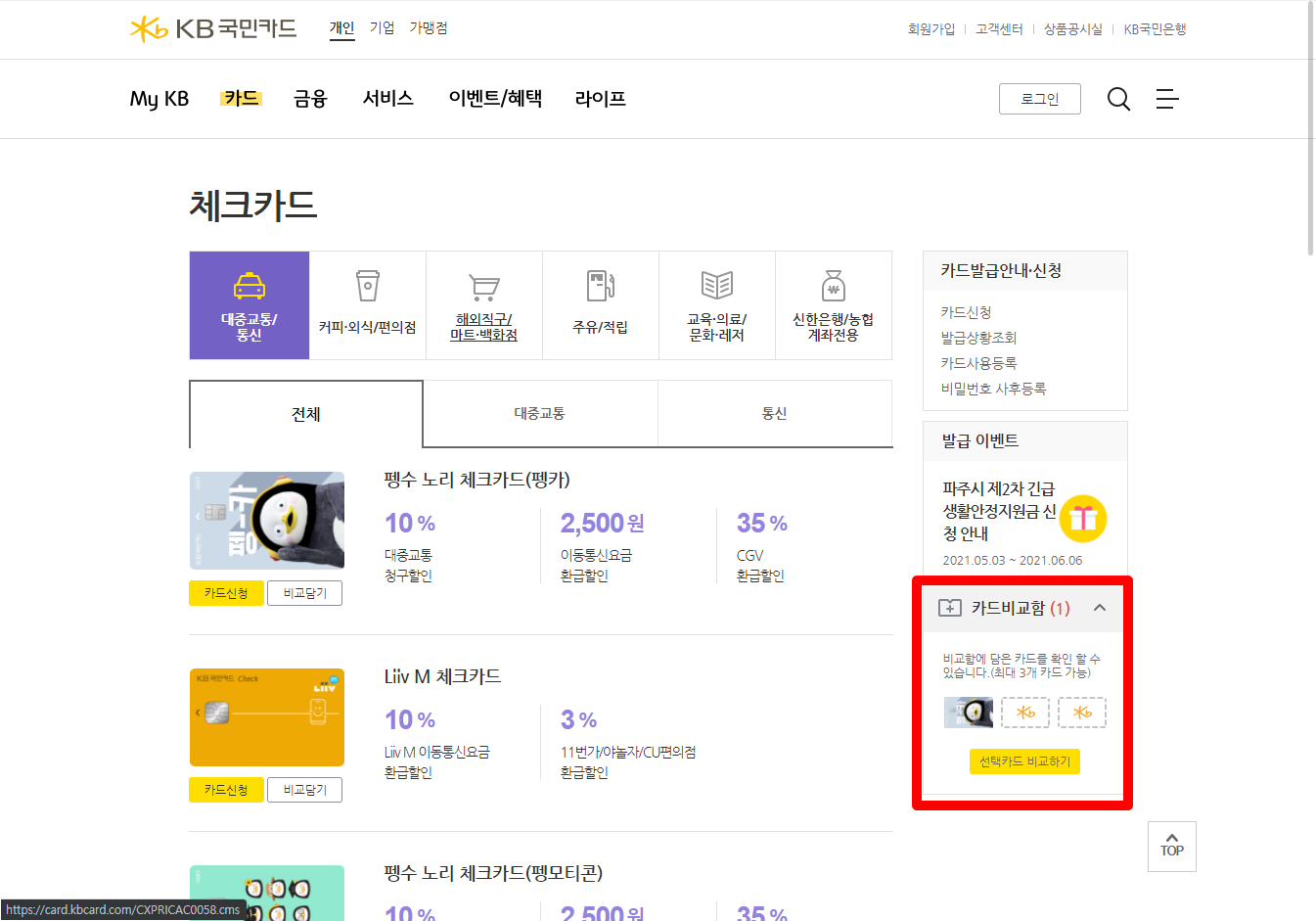The width and height of the screenshot is (1316, 921).
Task: Open the 파주시 제2차 긴급 생활안정지원금 event
Action: pos(999,511)
